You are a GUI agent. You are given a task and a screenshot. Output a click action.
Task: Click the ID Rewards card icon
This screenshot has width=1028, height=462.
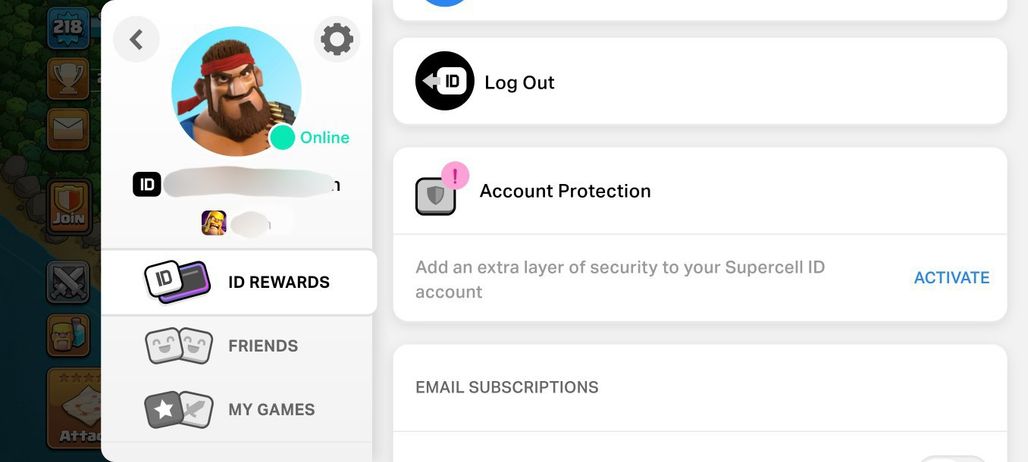(177, 282)
